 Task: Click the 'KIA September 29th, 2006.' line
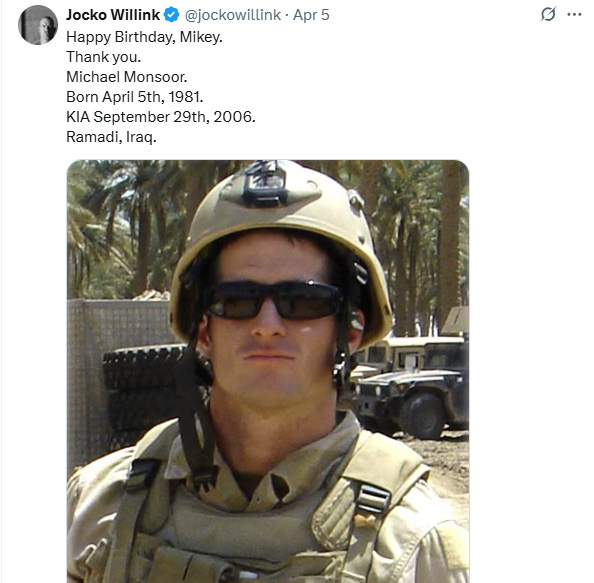pos(161,117)
